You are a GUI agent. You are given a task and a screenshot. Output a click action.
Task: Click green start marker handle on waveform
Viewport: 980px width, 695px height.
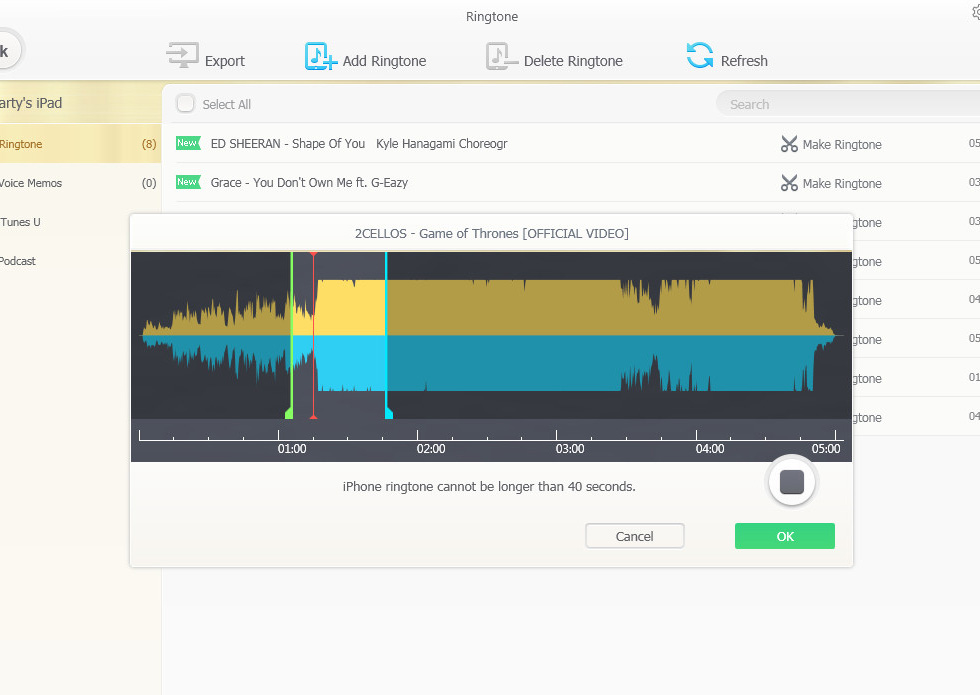coord(289,412)
